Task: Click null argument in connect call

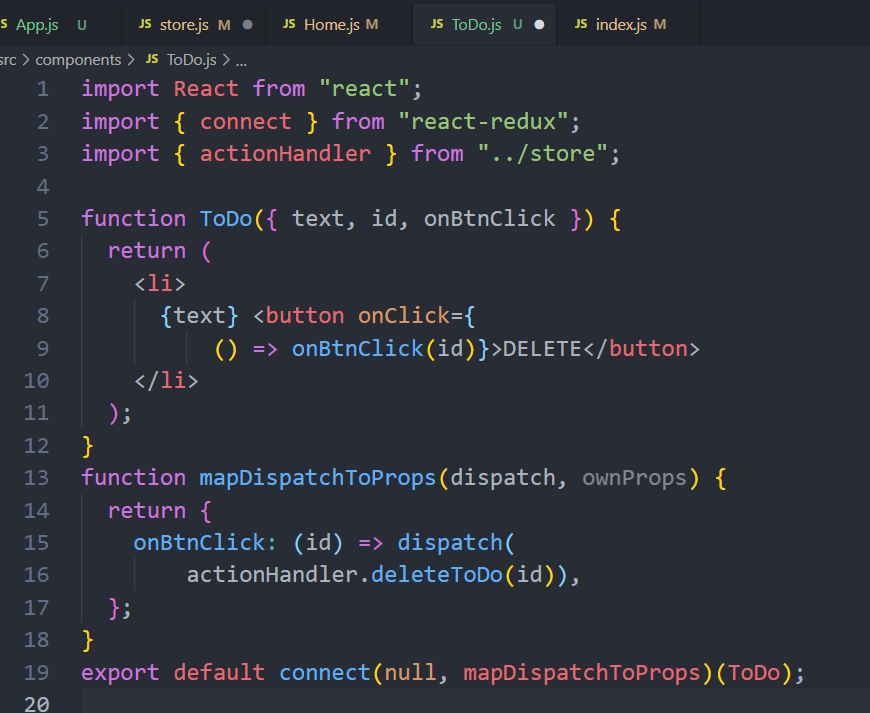Action: pyautogui.click(x=410, y=673)
